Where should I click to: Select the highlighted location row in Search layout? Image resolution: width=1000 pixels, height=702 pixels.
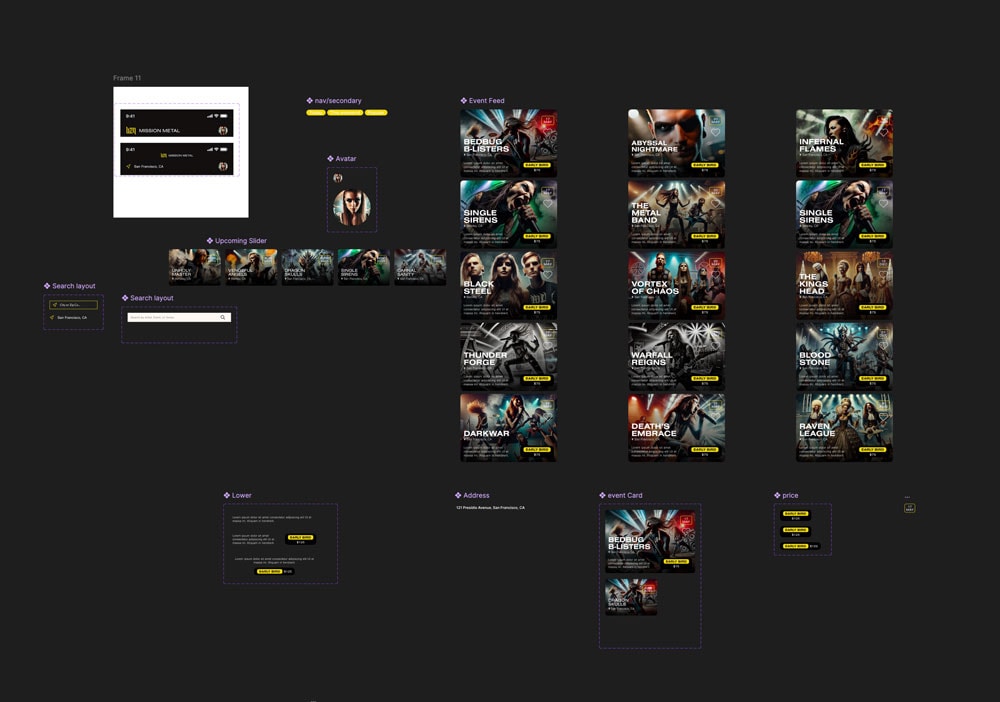click(x=73, y=305)
